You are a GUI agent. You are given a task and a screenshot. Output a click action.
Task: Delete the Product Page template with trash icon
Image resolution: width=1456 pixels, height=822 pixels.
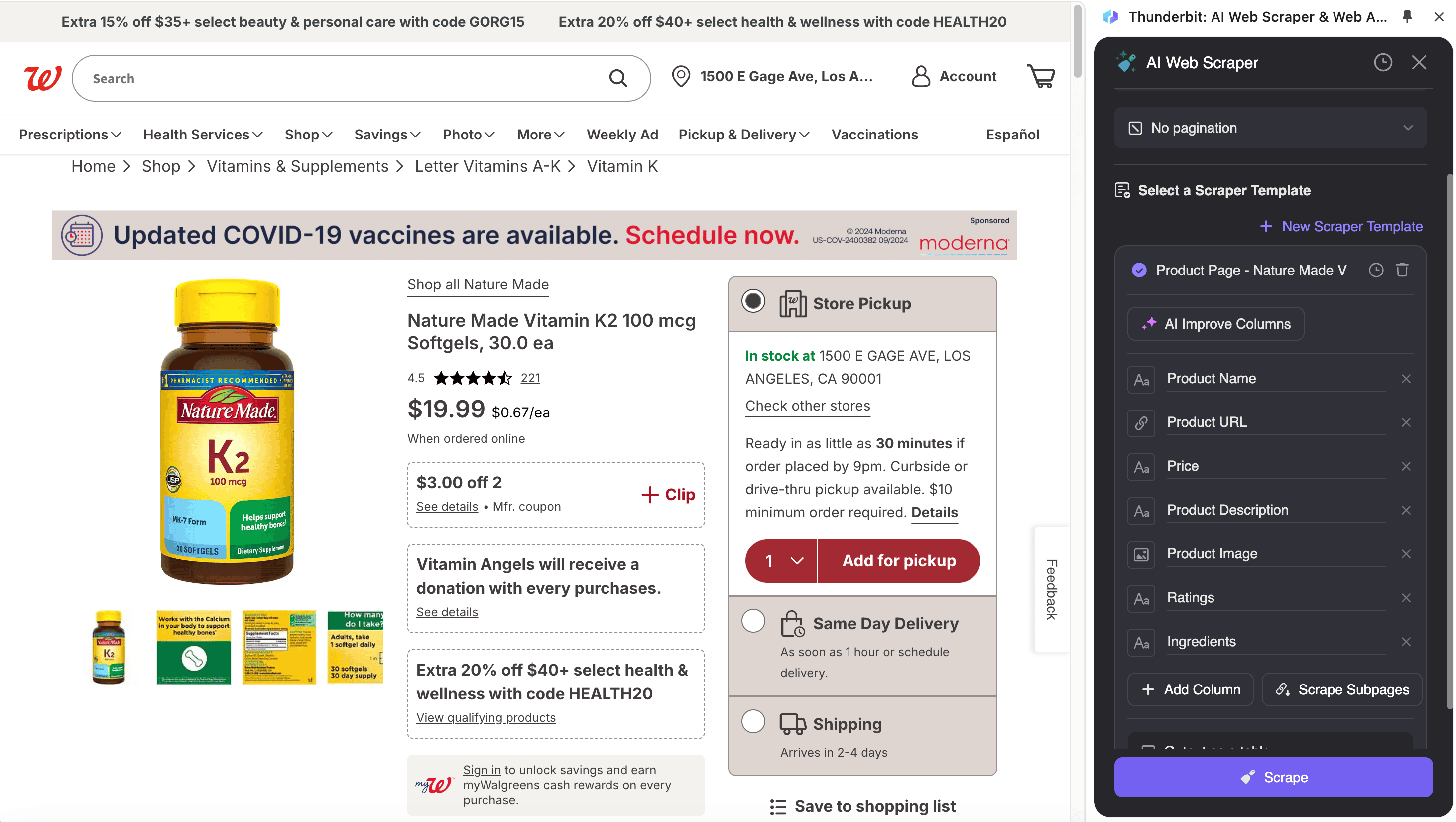coord(1402,270)
